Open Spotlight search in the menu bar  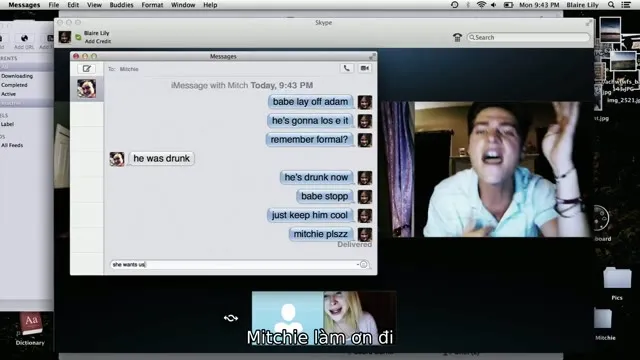pos(611,5)
